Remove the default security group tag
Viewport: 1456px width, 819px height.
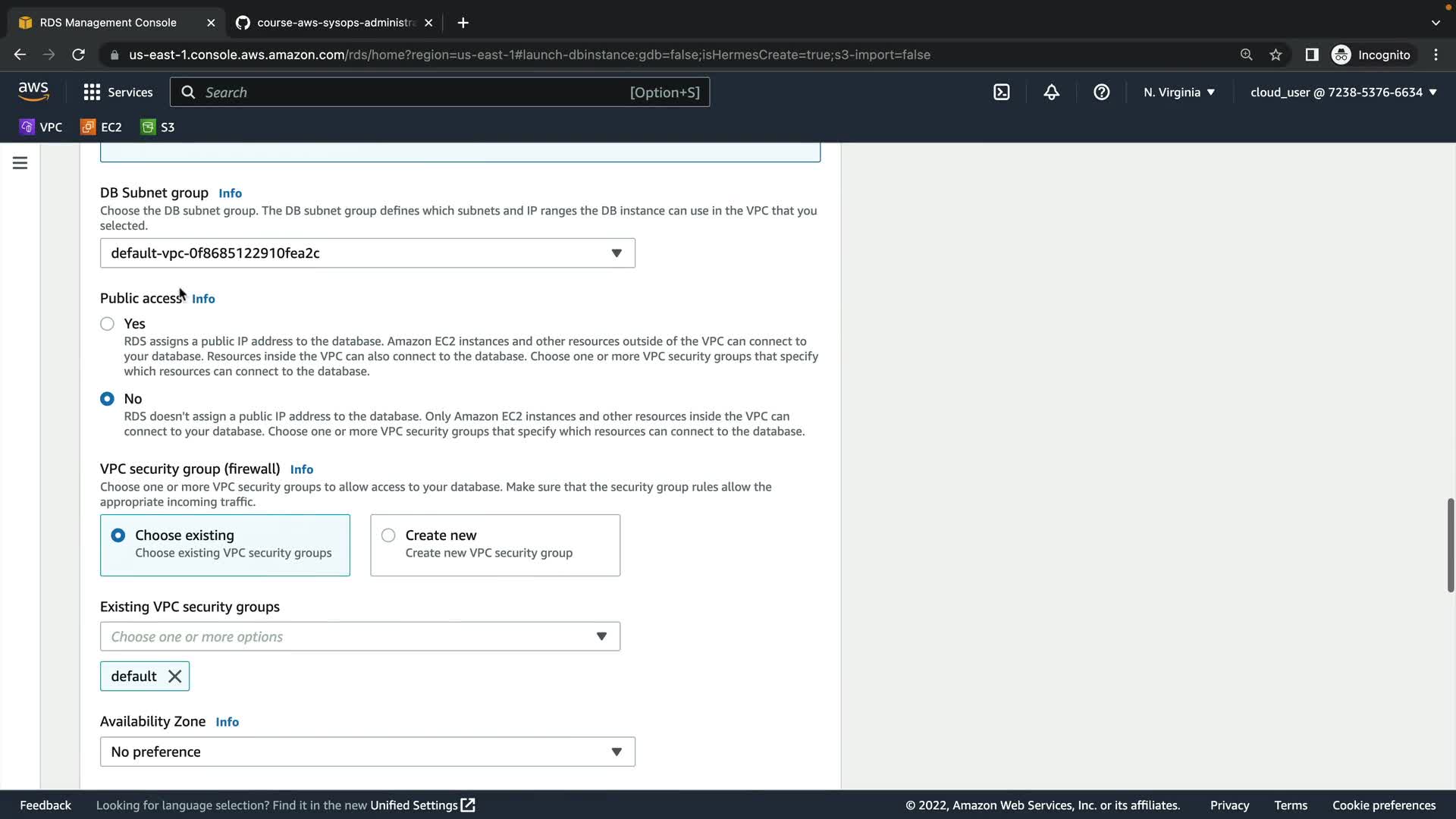pos(174,676)
